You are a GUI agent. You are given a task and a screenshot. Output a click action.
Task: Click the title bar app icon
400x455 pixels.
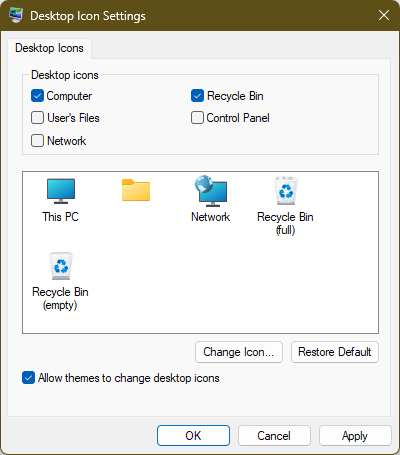pyautogui.click(x=16, y=15)
